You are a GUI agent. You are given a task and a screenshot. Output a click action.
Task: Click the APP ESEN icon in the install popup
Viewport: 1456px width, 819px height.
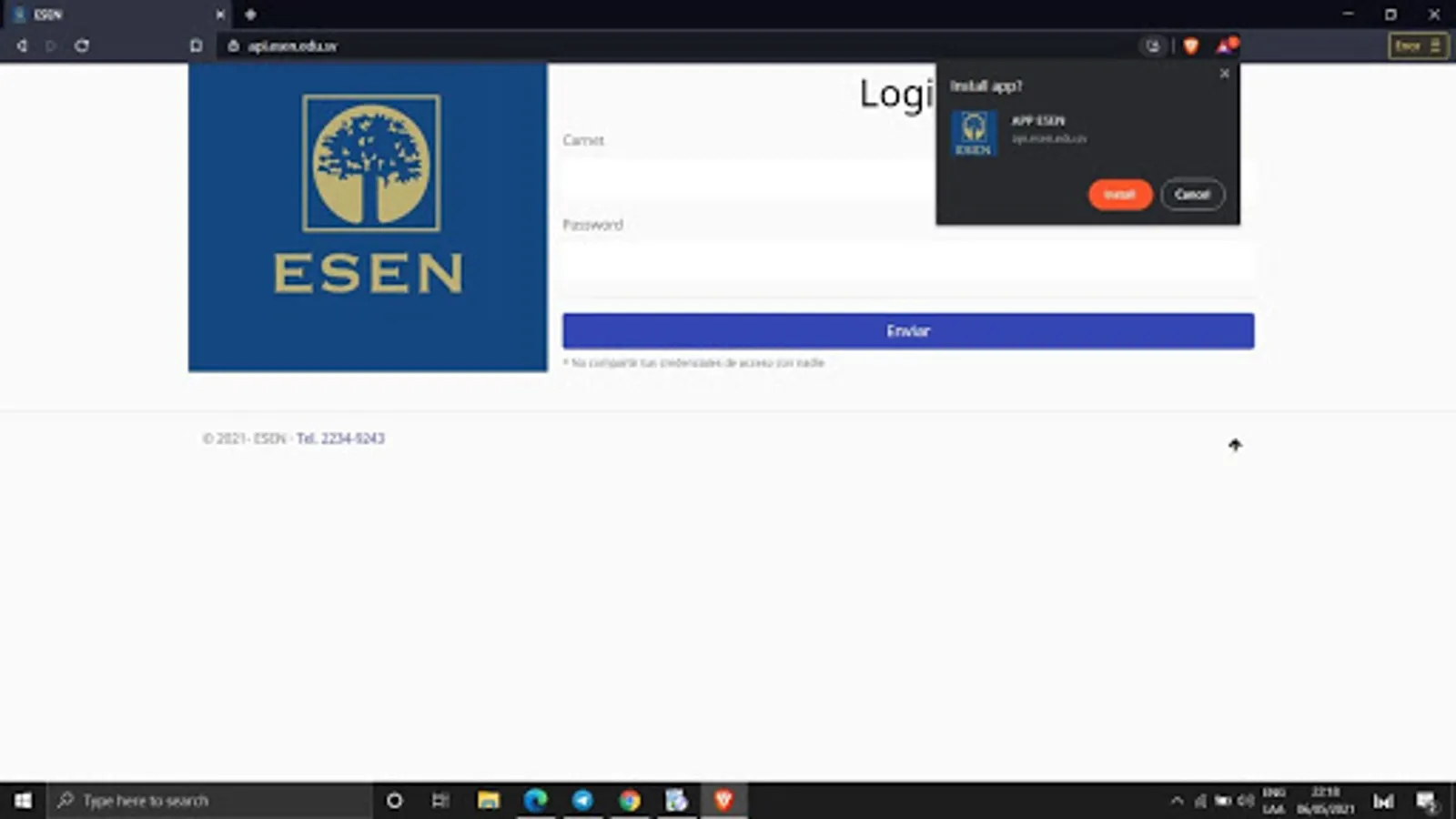point(974,134)
